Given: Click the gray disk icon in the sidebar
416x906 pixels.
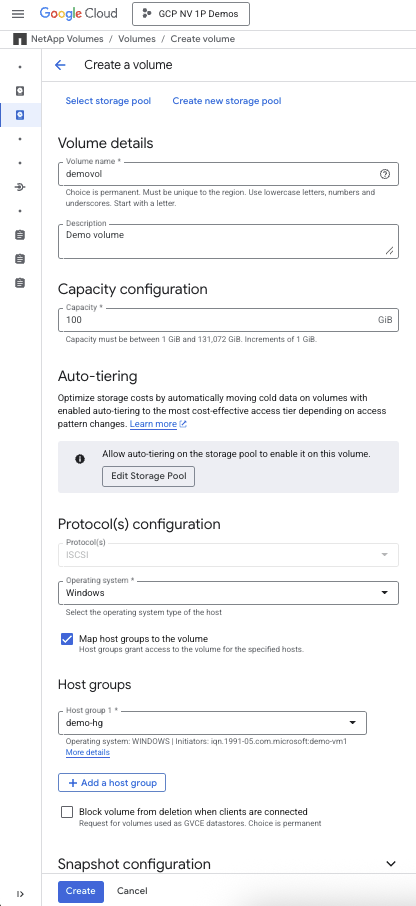Looking at the screenshot, I should pyautogui.click(x=20, y=91).
